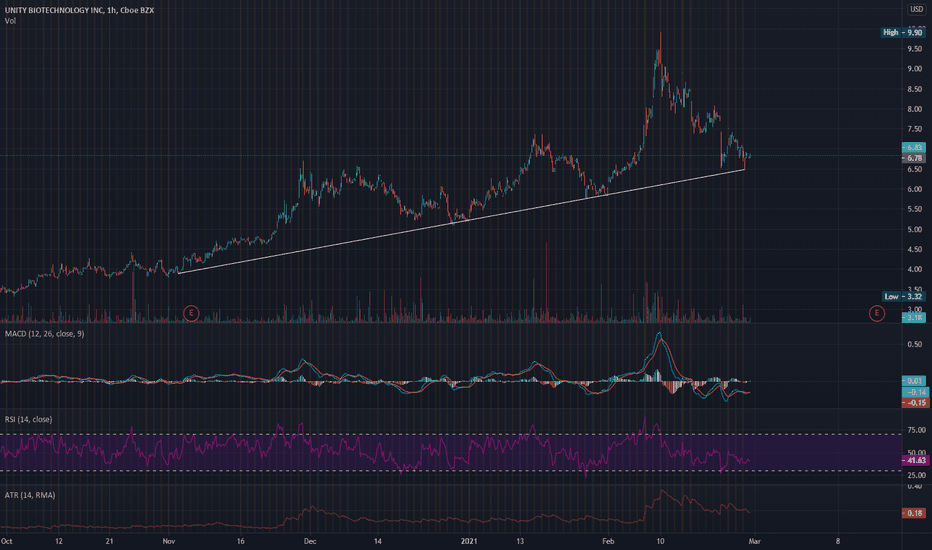This screenshot has height=550, width=932.
Task: Click the High 9.90 price label
Action: click(903, 32)
